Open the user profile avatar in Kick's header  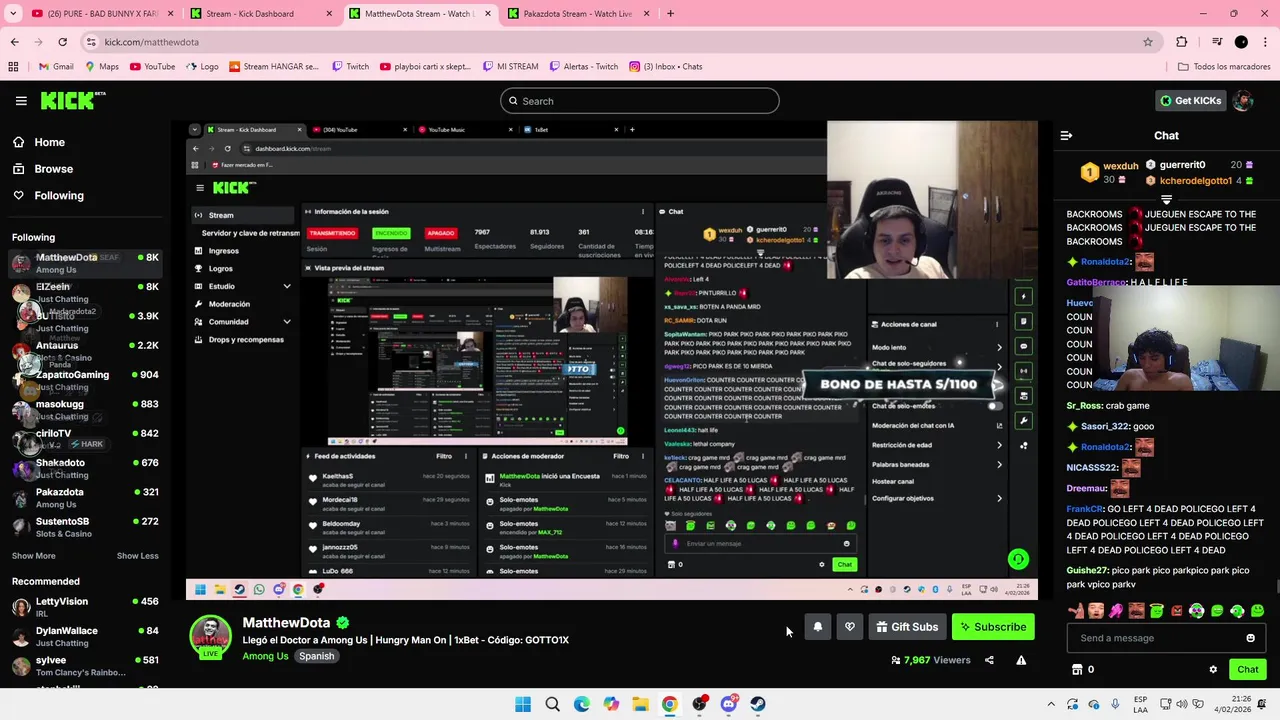pyautogui.click(x=1243, y=100)
